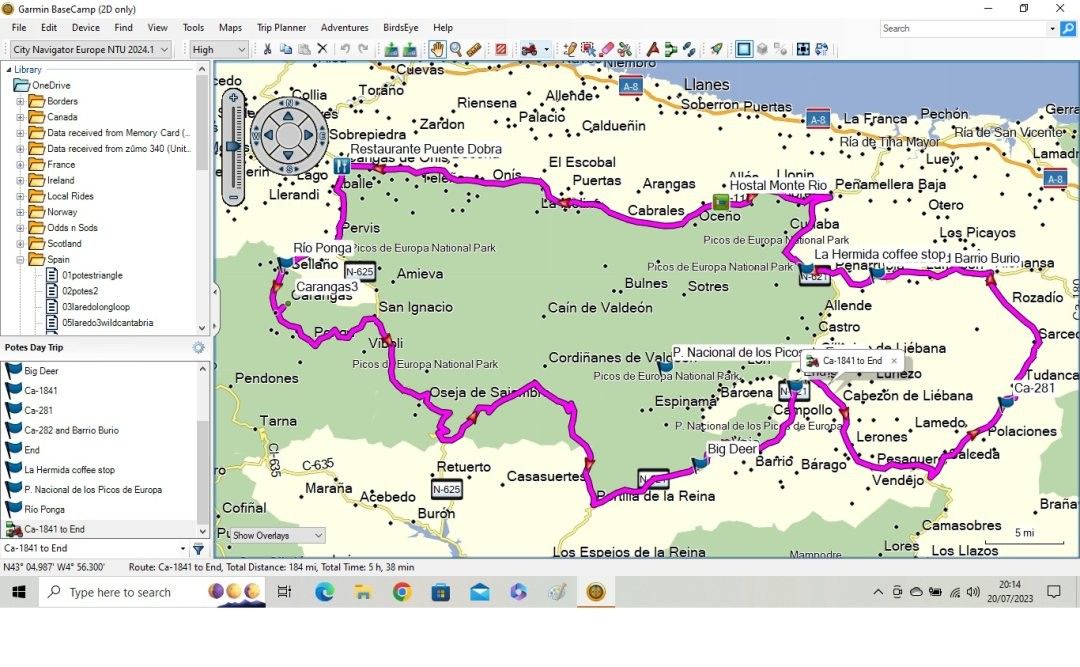Select the Measure ruler tool
This screenshot has height=667, width=1080.
tap(474, 50)
